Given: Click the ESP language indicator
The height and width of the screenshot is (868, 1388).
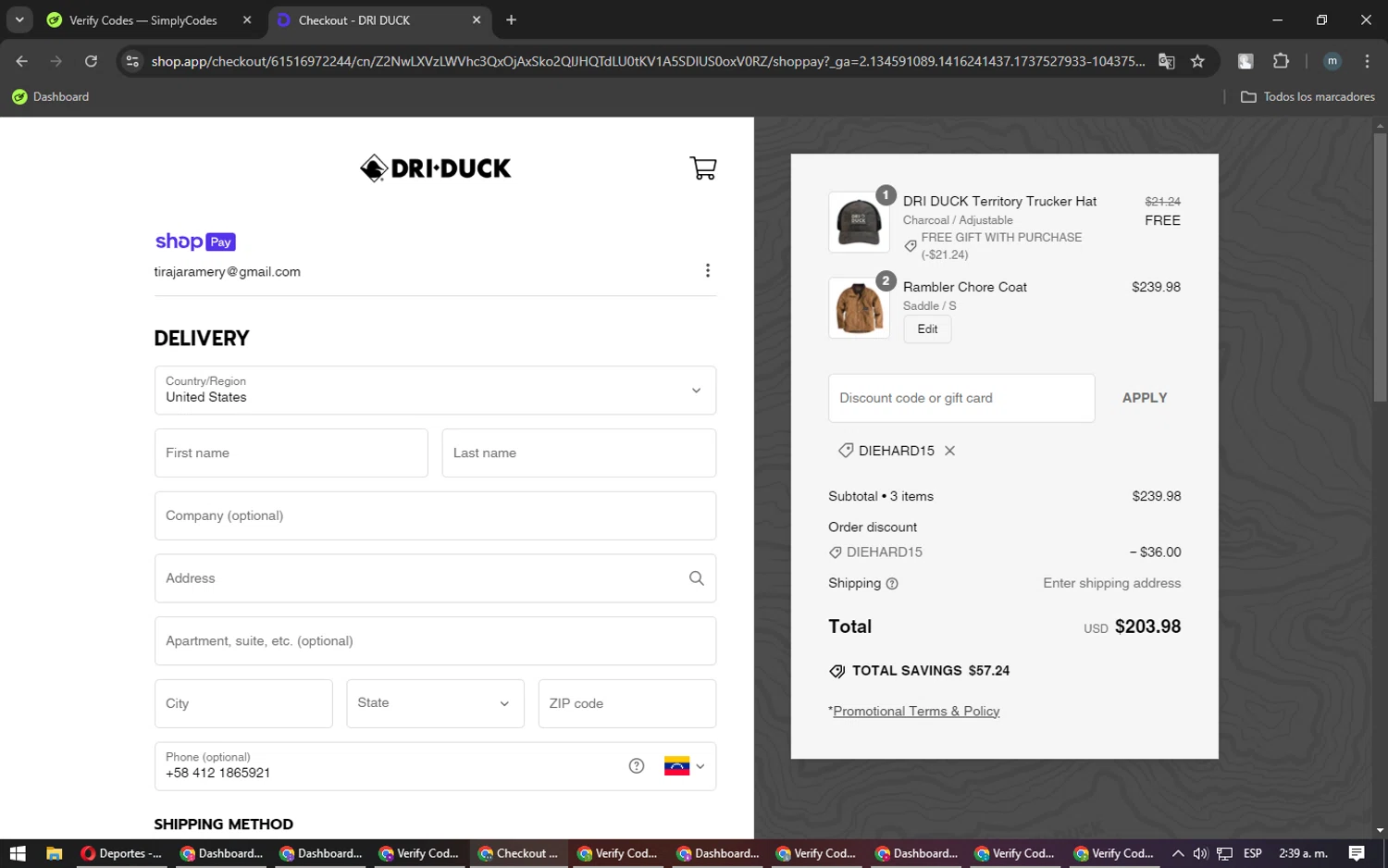Looking at the screenshot, I should point(1253,853).
